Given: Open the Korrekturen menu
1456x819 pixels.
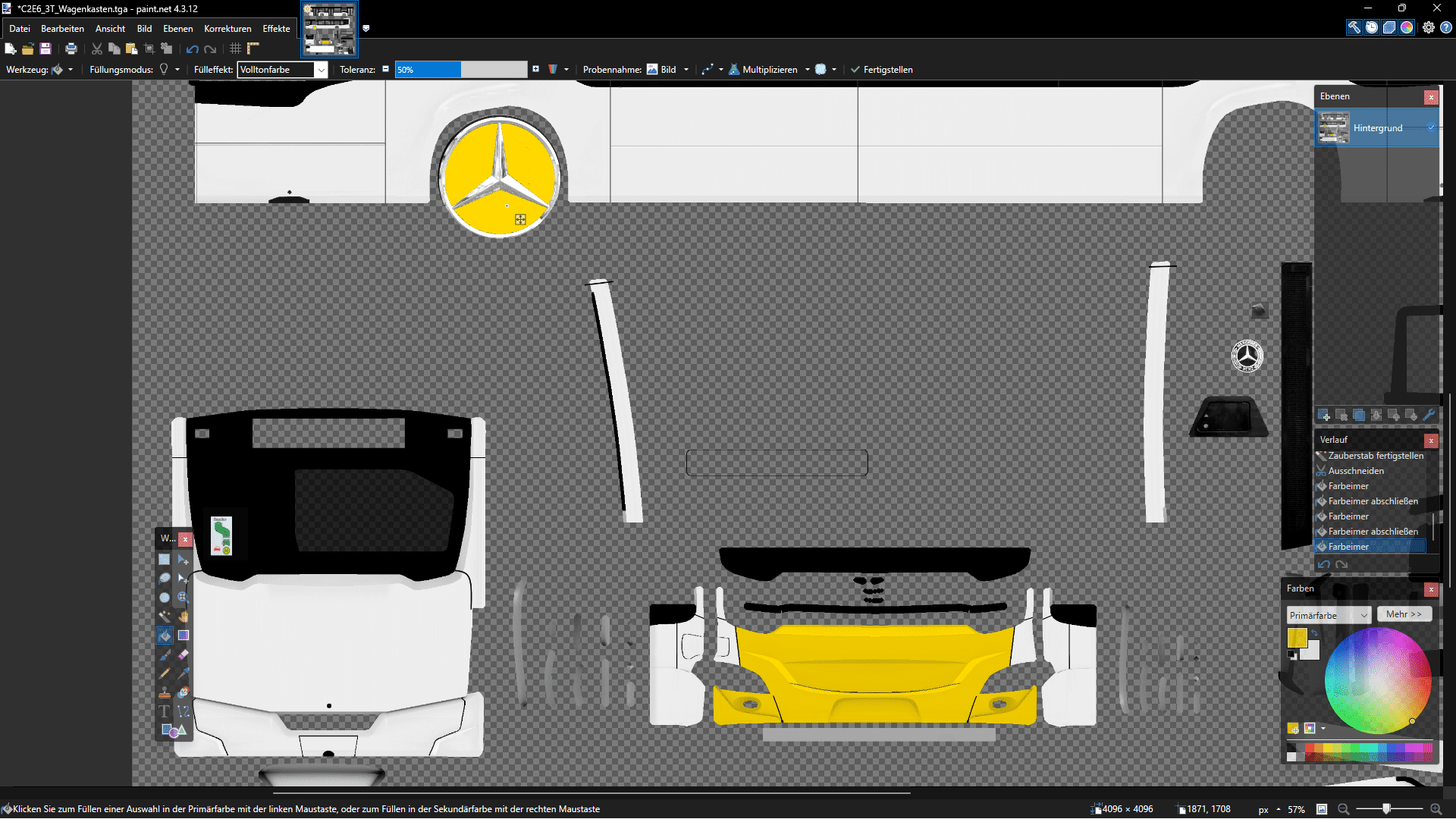Looking at the screenshot, I should (x=227, y=29).
